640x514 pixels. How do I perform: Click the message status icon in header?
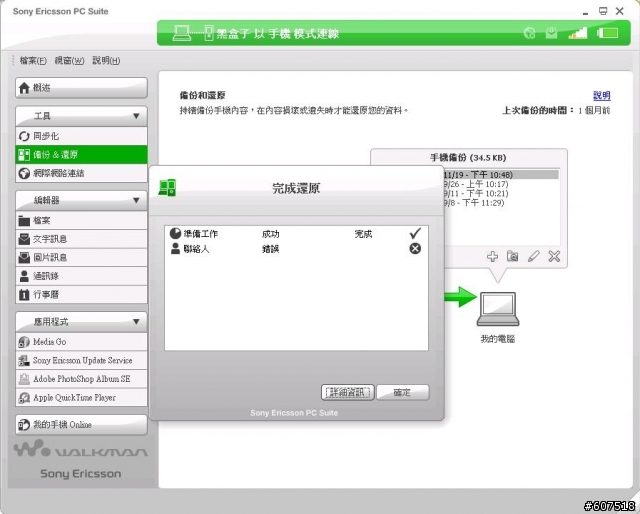551,33
